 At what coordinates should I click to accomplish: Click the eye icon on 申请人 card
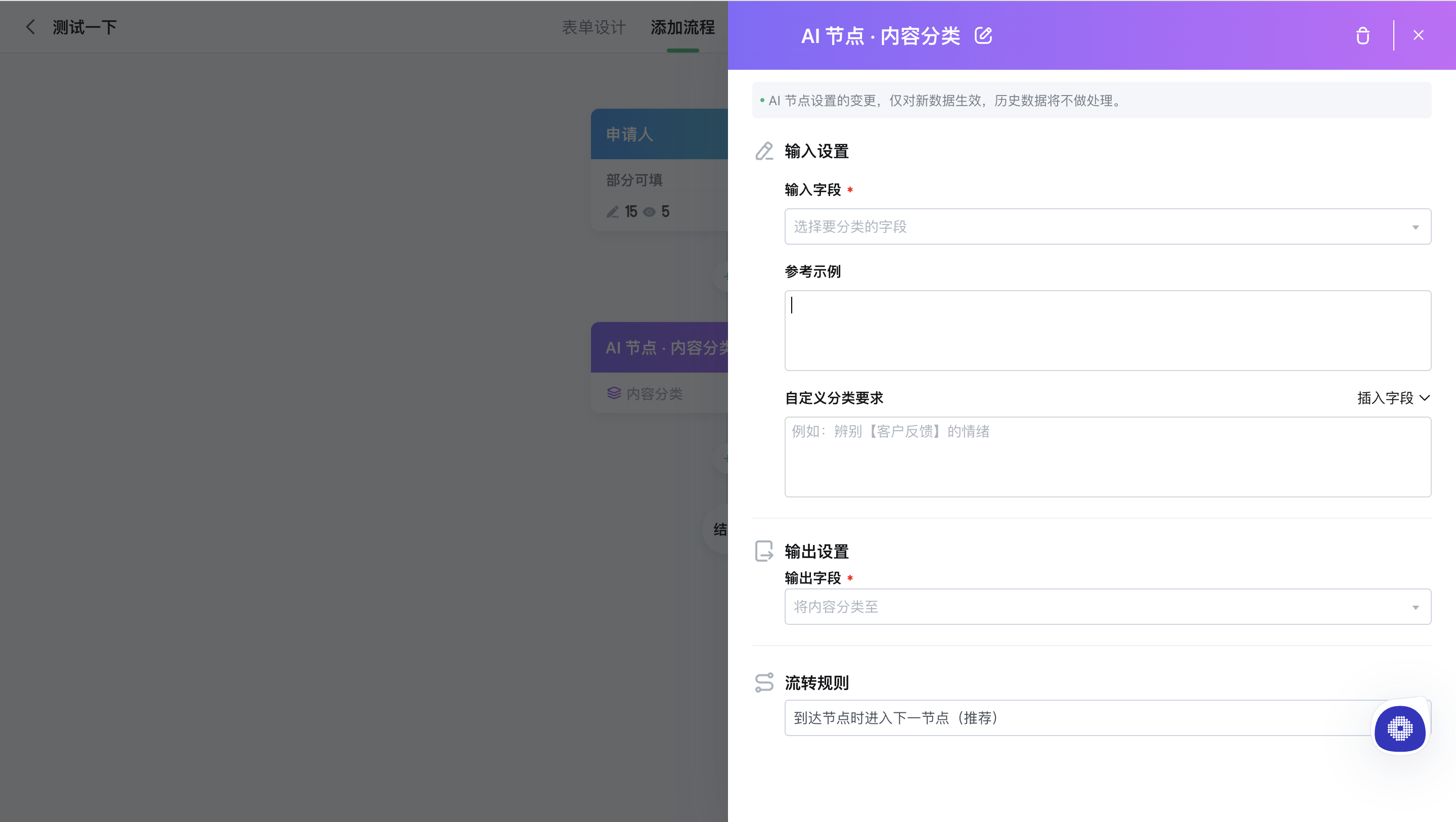pyautogui.click(x=650, y=212)
